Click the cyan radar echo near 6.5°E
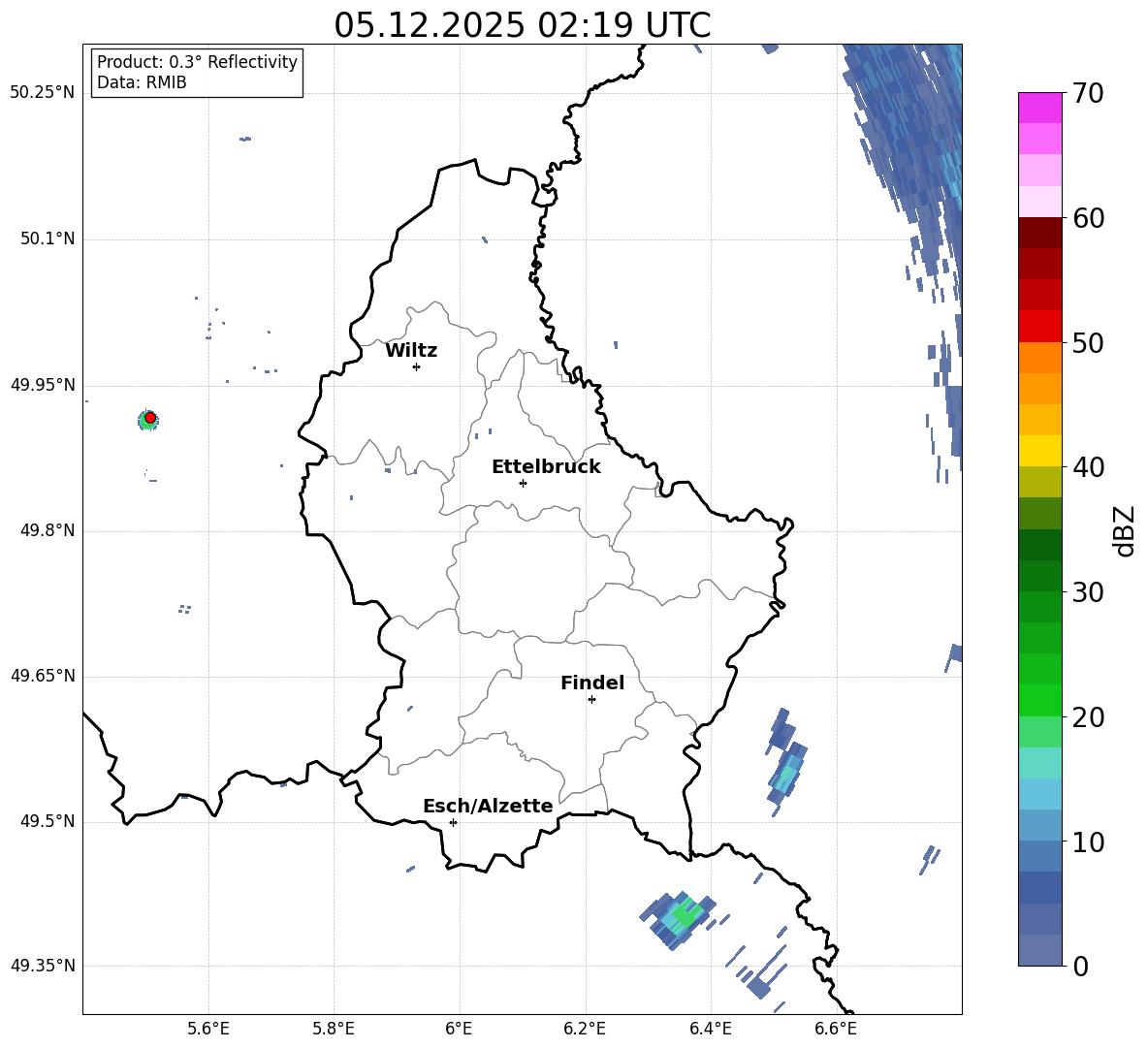The image size is (1148, 1048). point(786,776)
